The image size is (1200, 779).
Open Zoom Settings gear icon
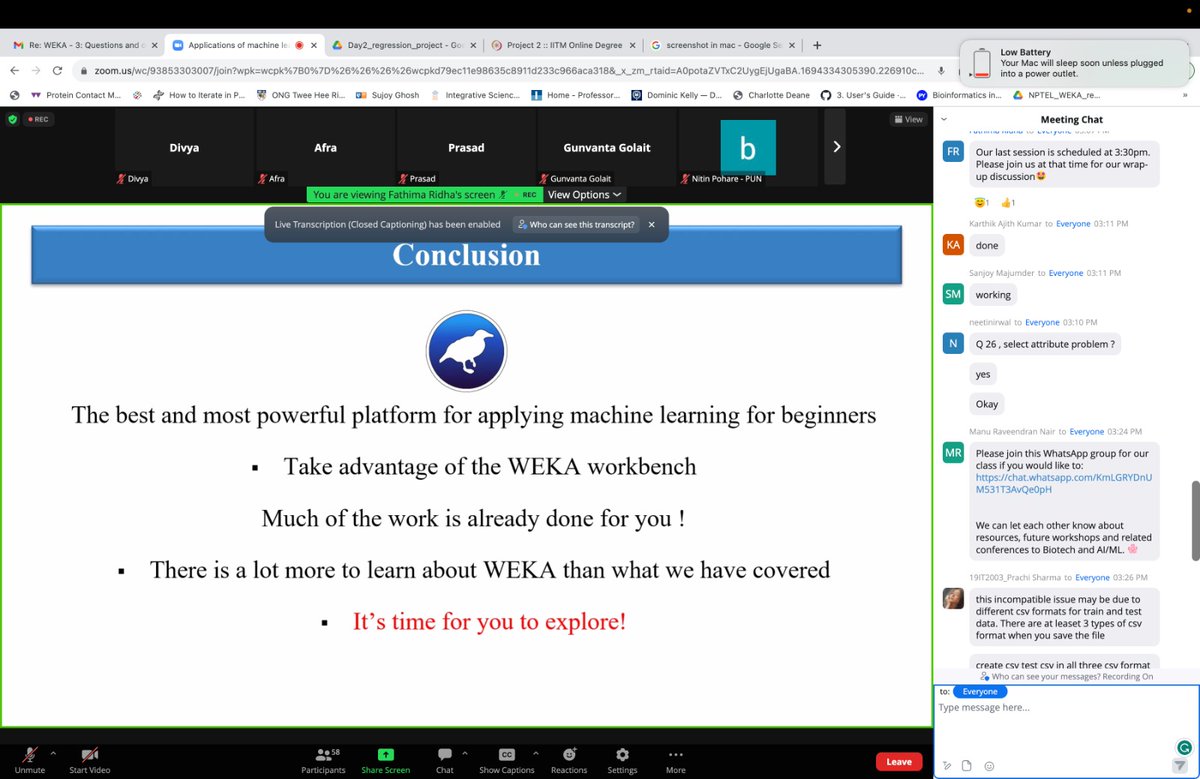pos(622,755)
